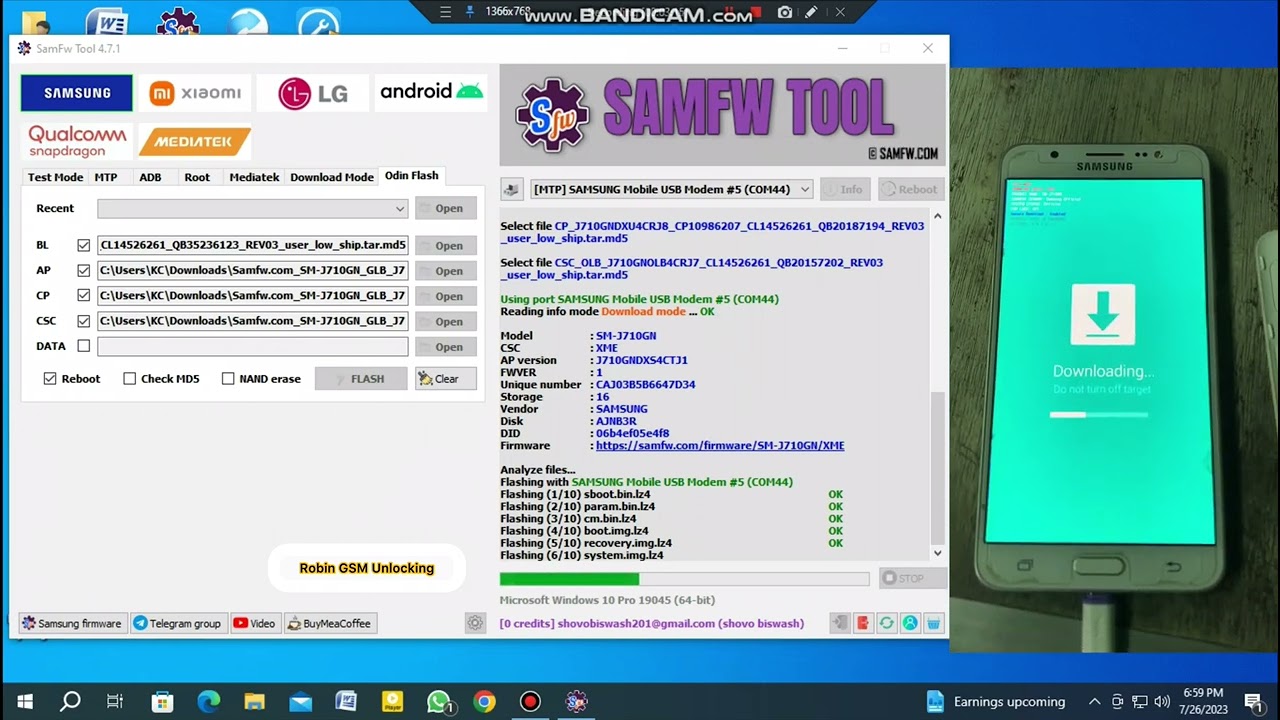Click the Bandicam screenshot camera icon

[785, 12]
